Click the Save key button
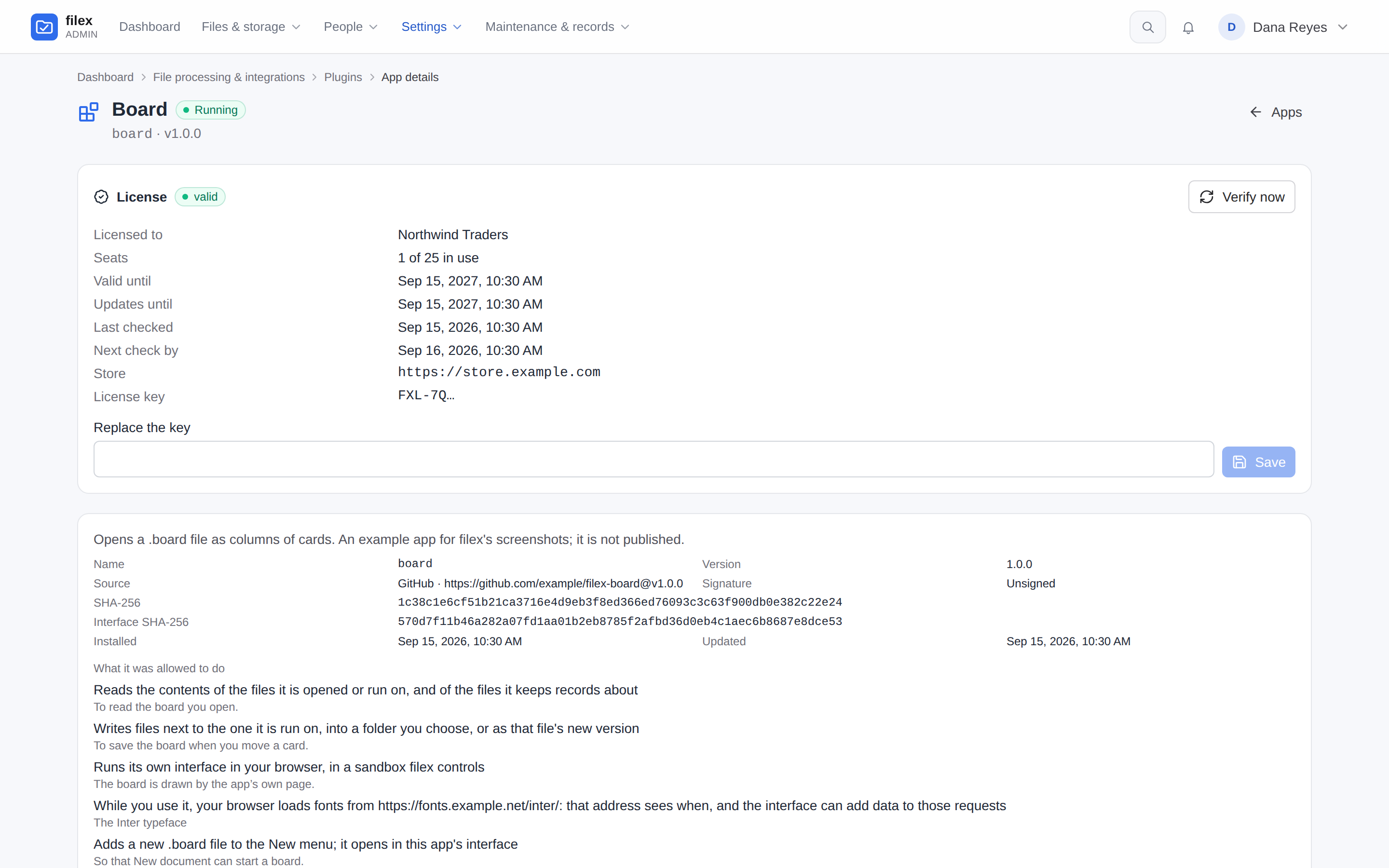This screenshot has width=1389, height=868. click(1258, 462)
